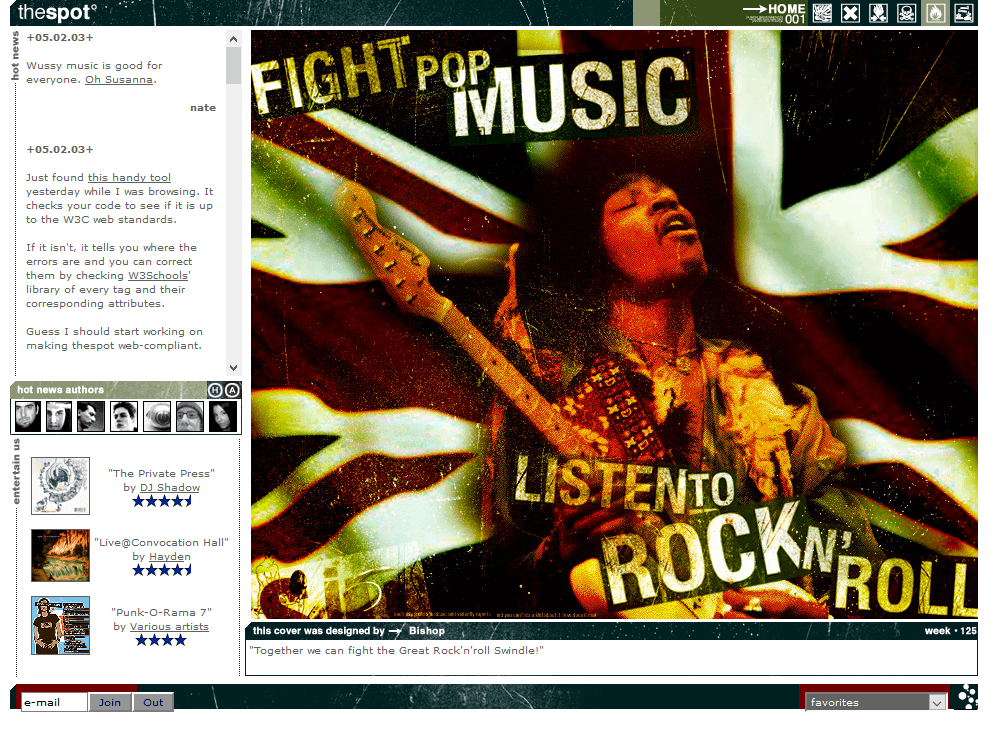Open the seventh author's long-haired woman thumbnail
Viewport: 990px width, 730px height.
pos(223,417)
